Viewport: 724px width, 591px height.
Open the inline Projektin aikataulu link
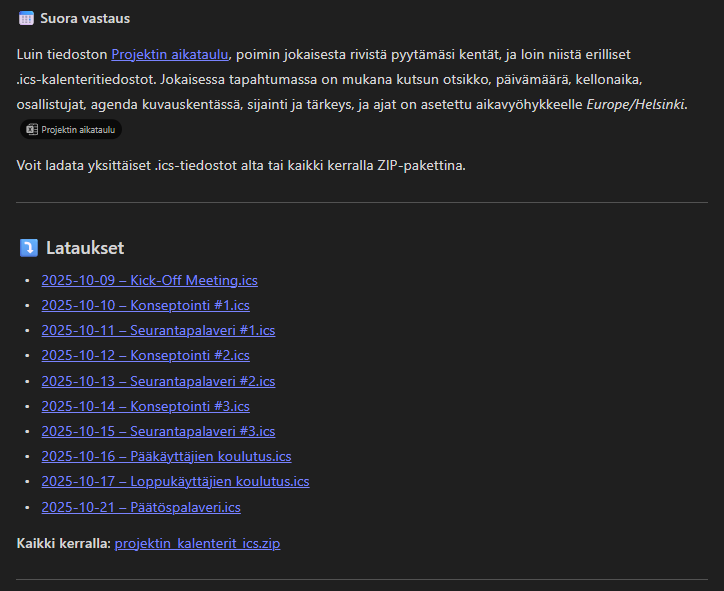pos(171,54)
